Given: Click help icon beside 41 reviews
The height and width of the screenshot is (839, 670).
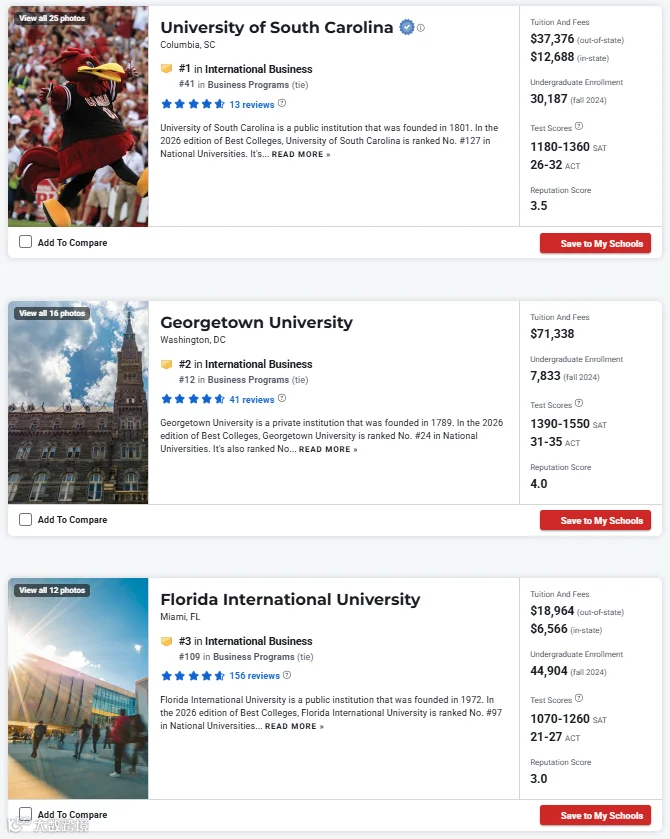Looking at the screenshot, I should pos(282,398).
